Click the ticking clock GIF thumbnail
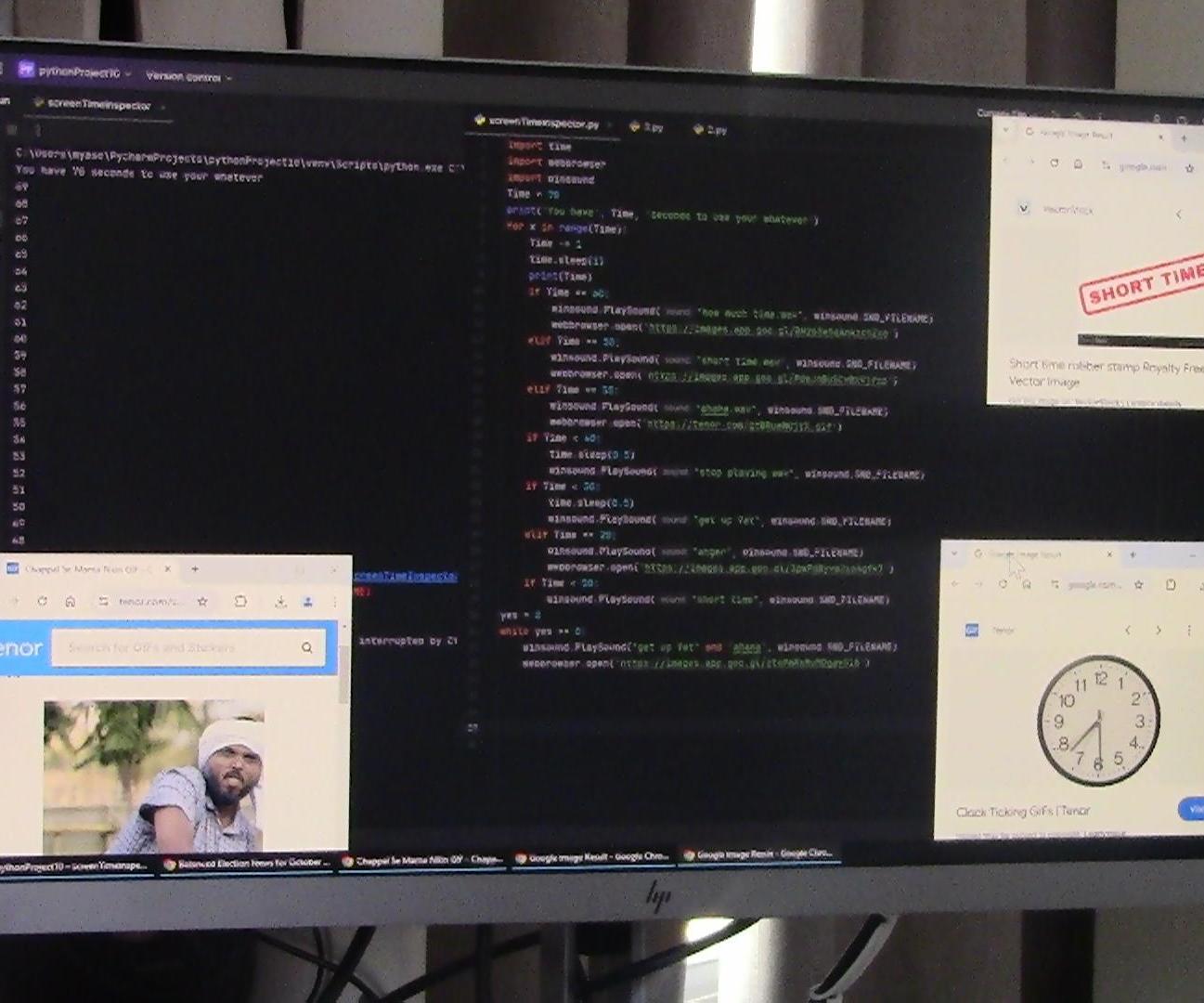The width and height of the screenshot is (1204, 1003). tap(1100, 720)
